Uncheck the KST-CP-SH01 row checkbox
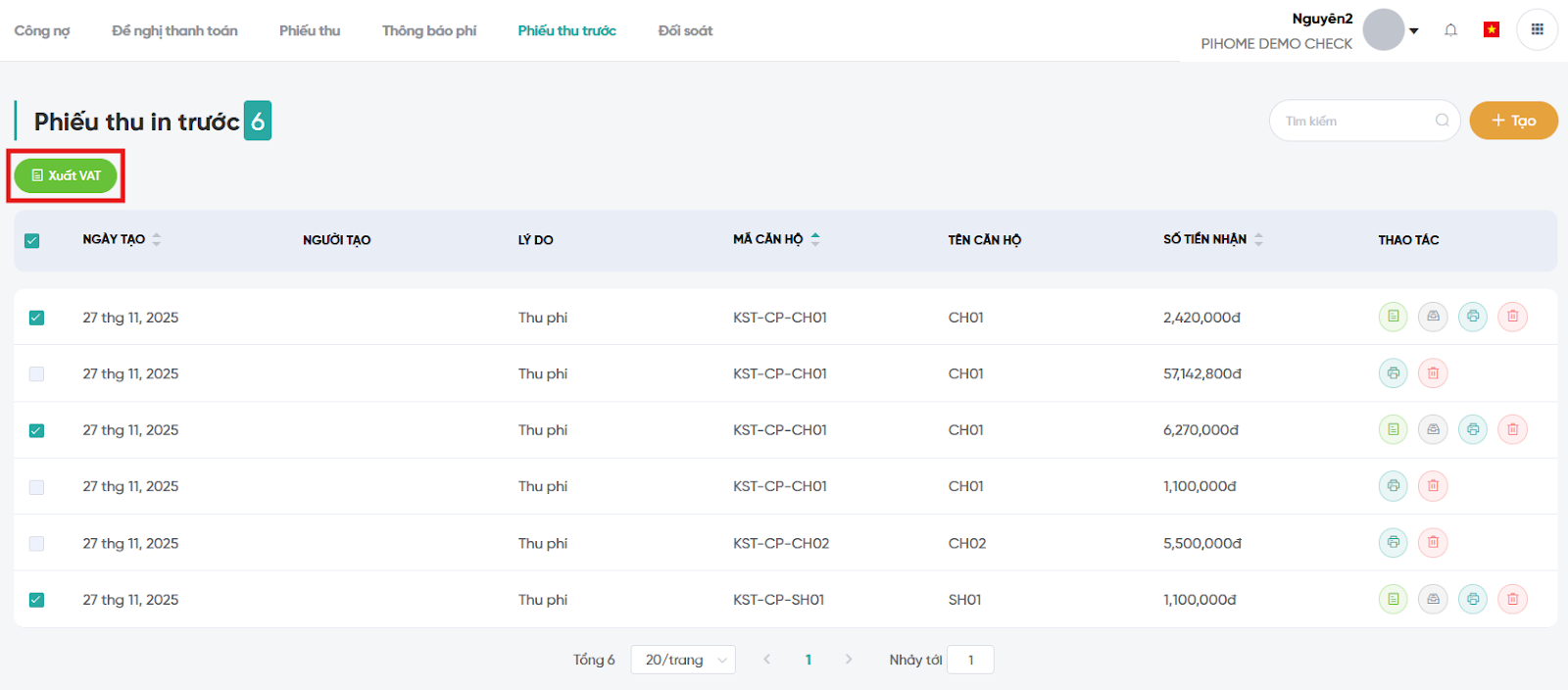The width and height of the screenshot is (1568, 690). point(36,600)
